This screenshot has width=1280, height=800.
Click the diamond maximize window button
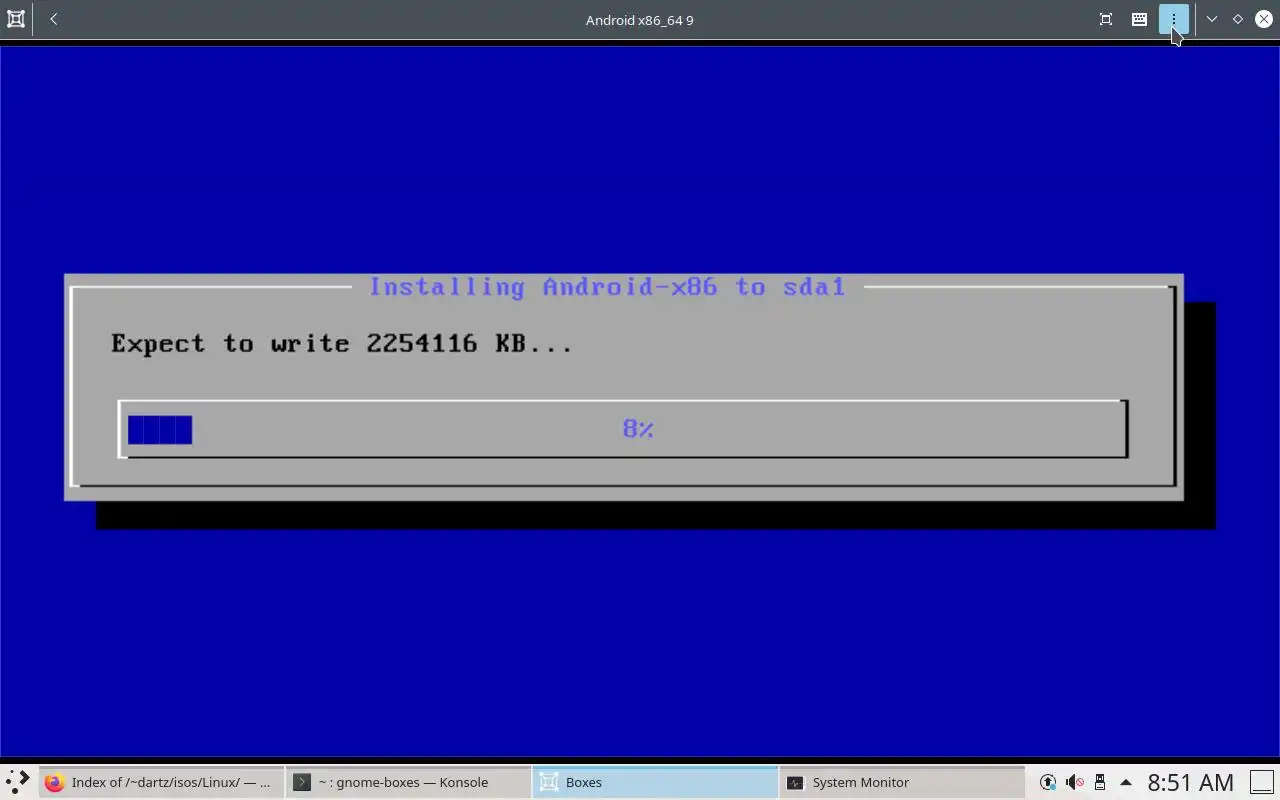coord(1238,19)
